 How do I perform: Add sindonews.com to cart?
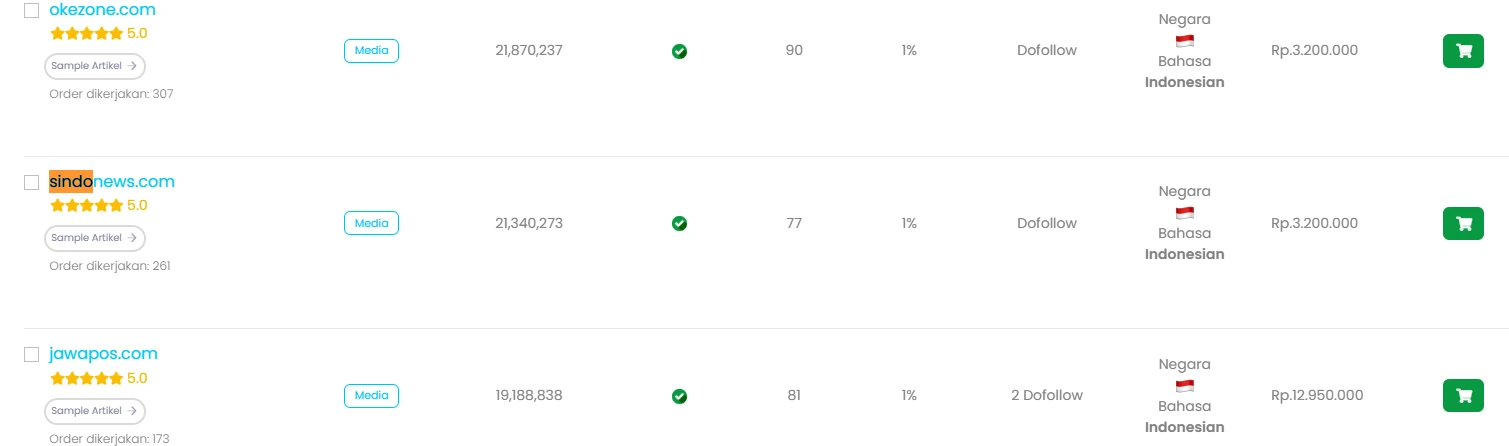[1463, 223]
